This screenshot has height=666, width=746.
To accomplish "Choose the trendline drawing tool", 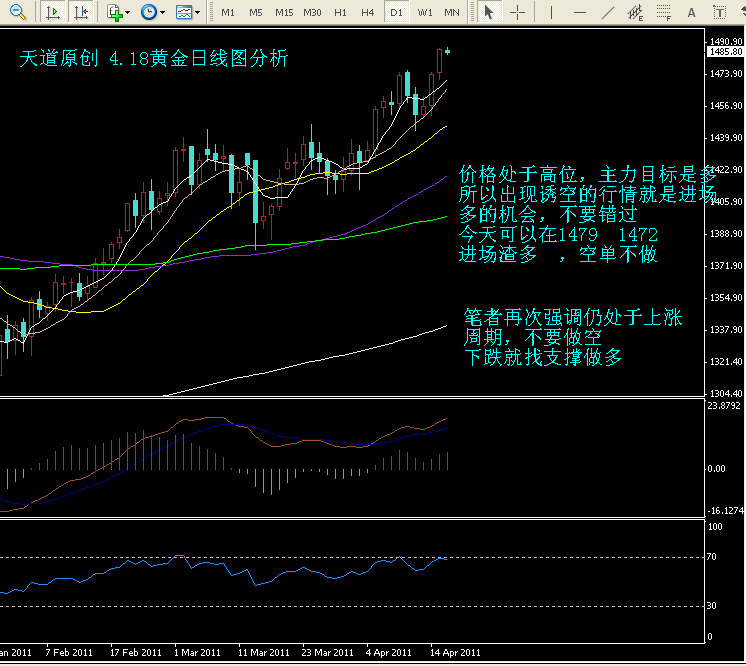I will (x=607, y=12).
